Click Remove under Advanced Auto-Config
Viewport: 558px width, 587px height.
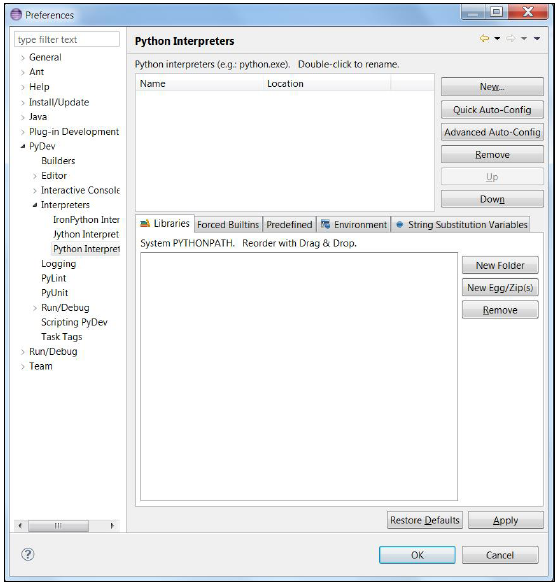coord(492,155)
